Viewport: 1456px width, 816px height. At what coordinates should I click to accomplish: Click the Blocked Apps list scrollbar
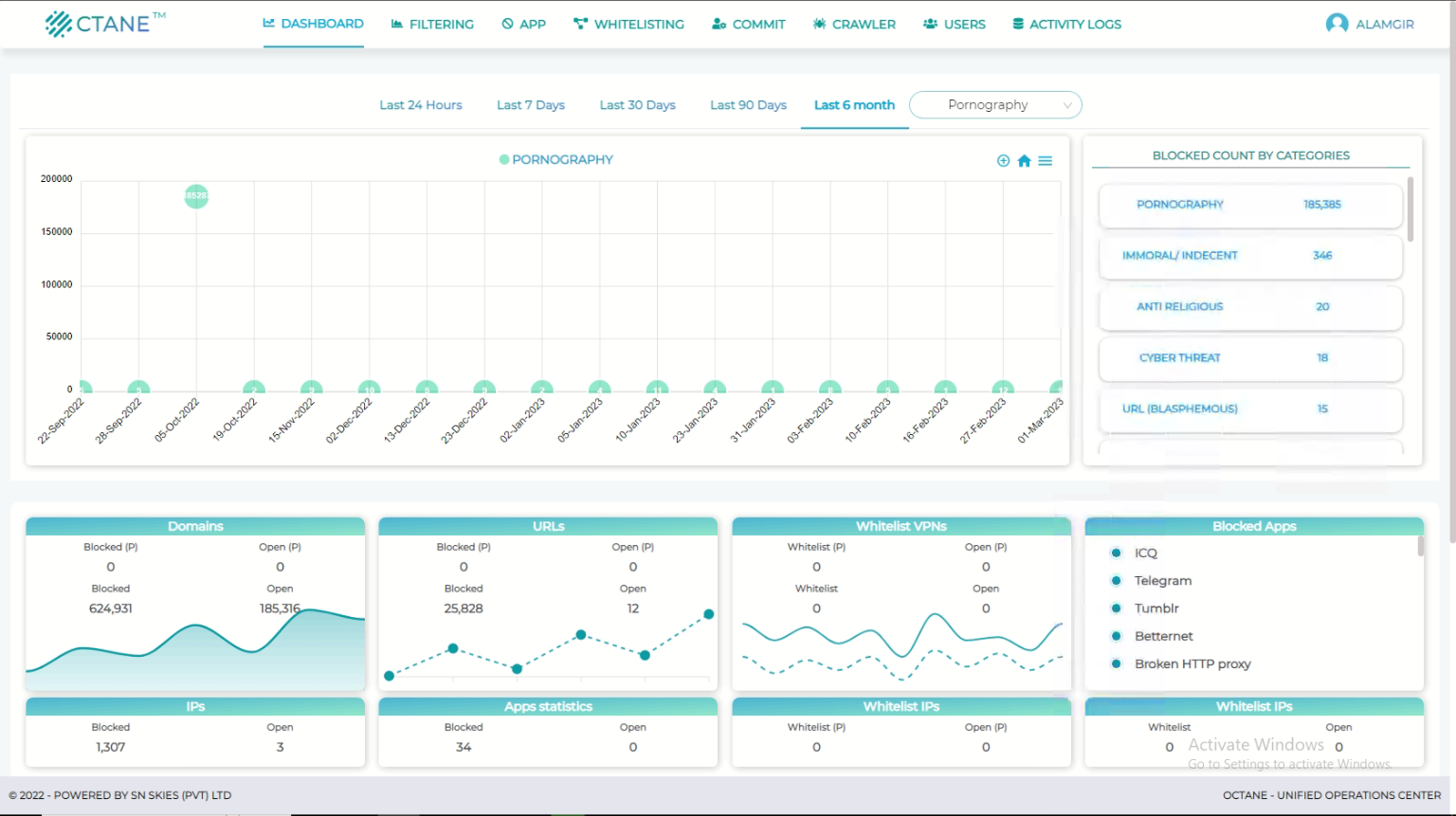[x=1420, y=547]
